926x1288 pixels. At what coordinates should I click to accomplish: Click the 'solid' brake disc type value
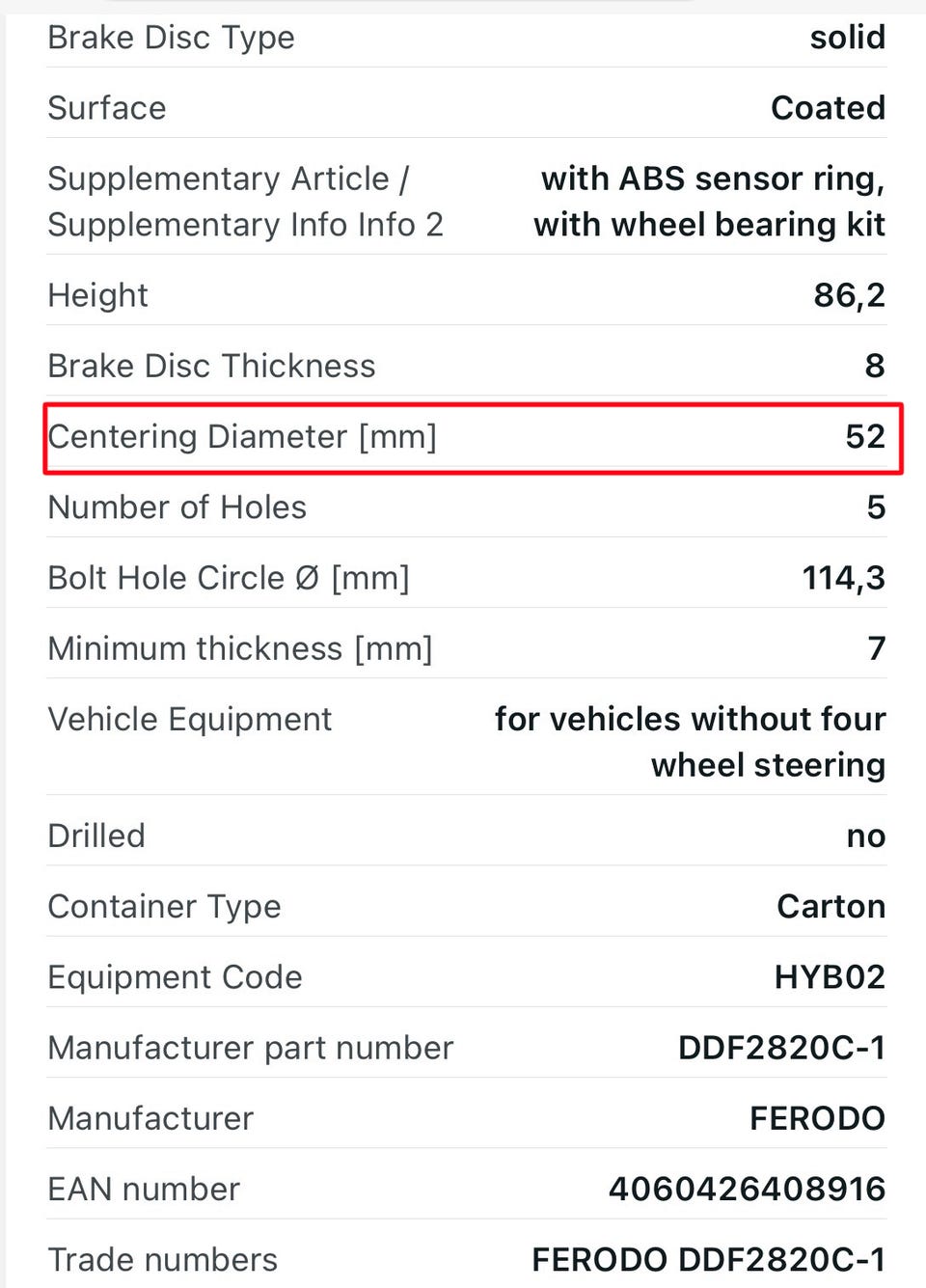coord(847,38)
